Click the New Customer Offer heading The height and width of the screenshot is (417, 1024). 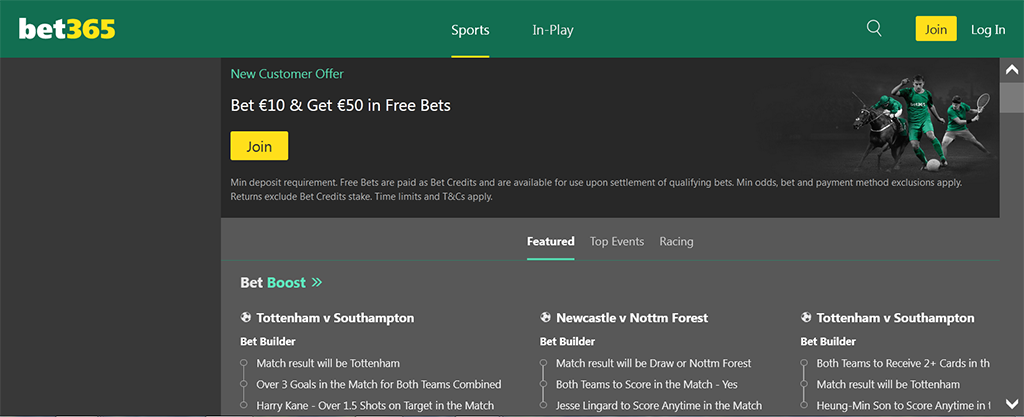287,74
